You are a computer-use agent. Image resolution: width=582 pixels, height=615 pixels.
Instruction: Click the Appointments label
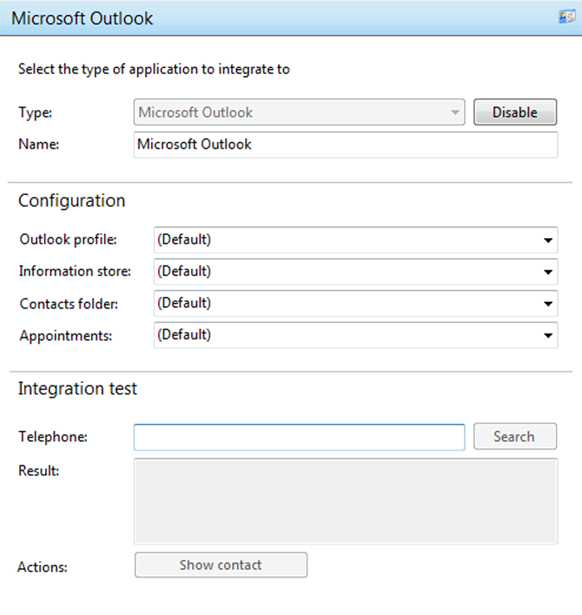[x=66, y=336]
